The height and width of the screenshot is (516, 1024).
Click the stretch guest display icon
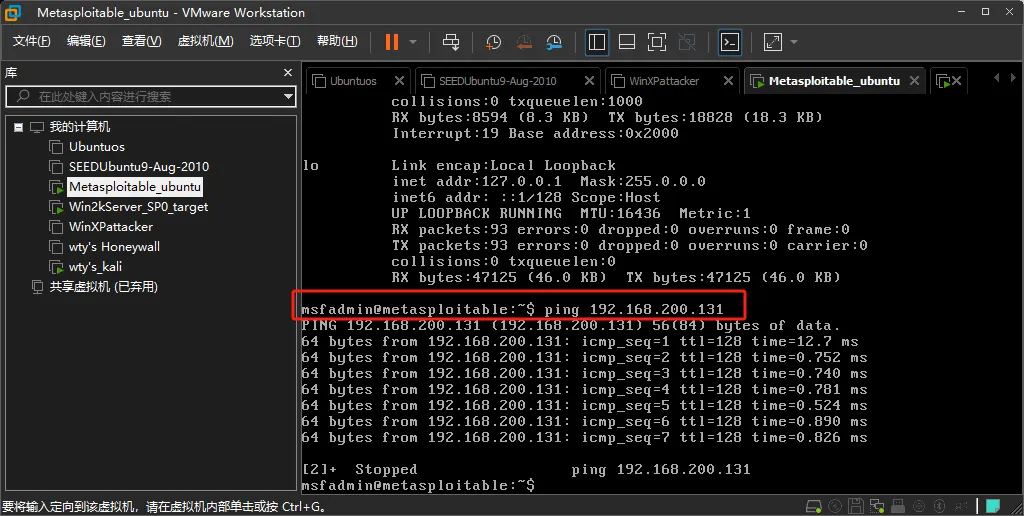pyautogui.click(x=773, y=42)
